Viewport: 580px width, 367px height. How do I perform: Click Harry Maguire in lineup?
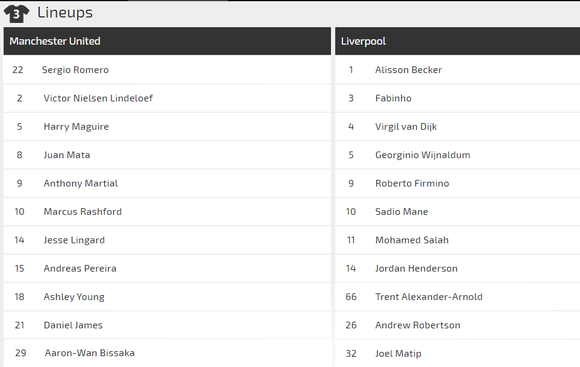[x=76, y=127]
